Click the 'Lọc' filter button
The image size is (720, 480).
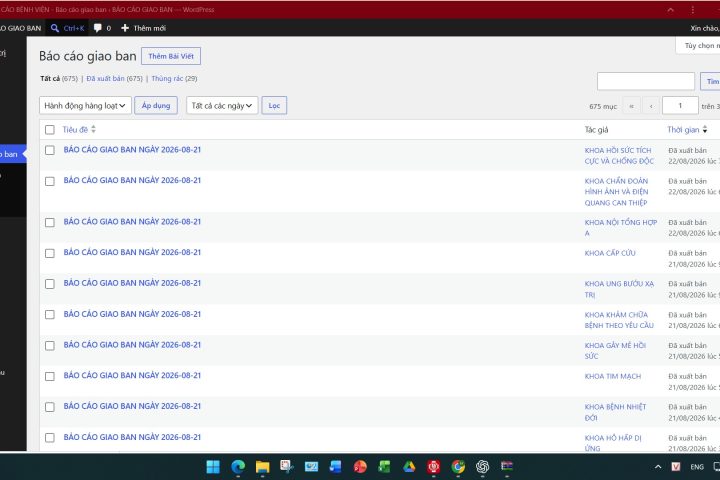pos(274,106)
